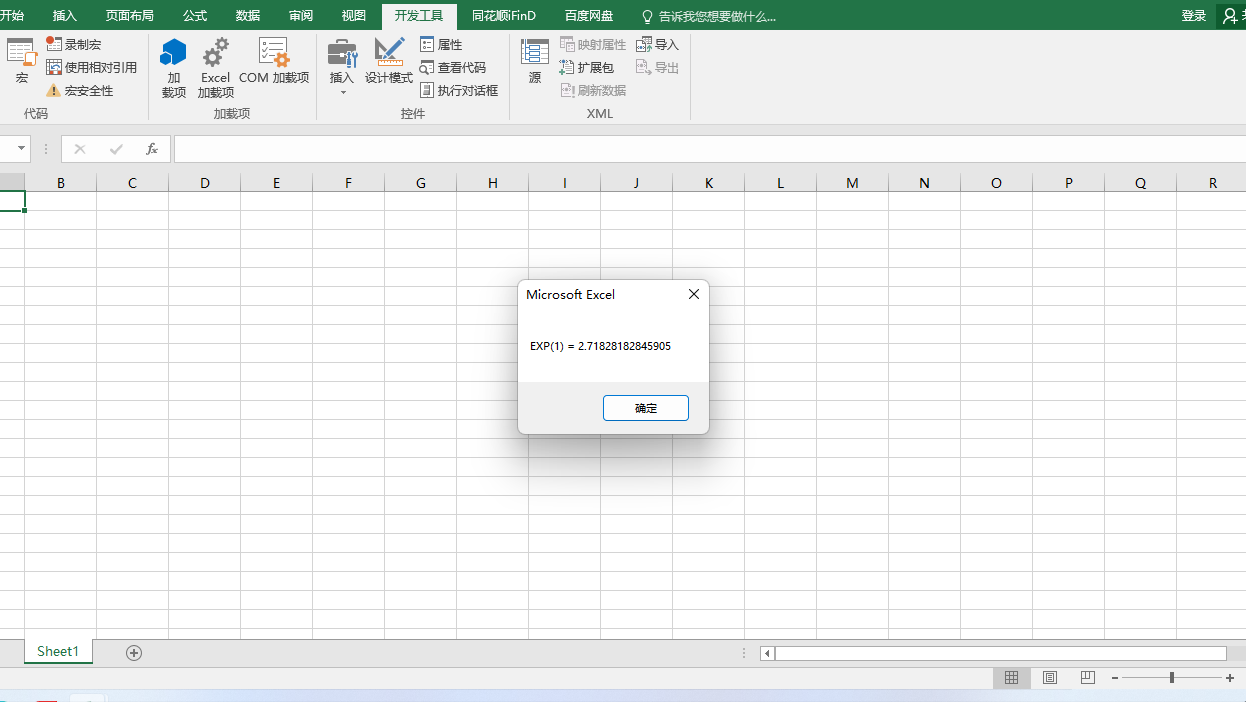Select column L header
1246x702 pixels.
781,183
